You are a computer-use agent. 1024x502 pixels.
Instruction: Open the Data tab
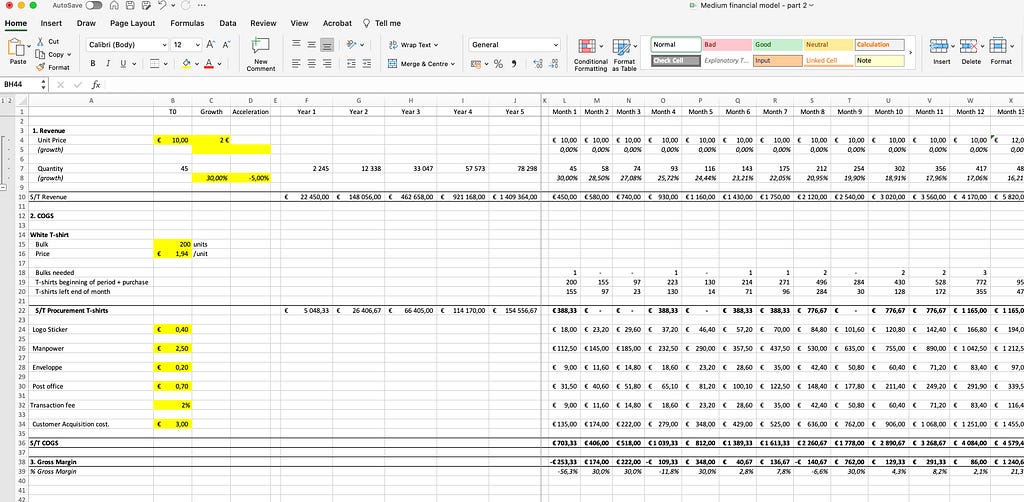point(228,23)
